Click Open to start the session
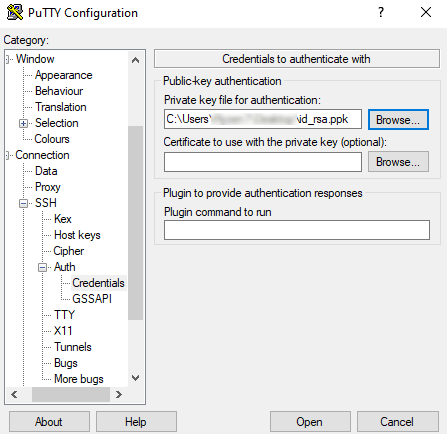 (310, 422)
